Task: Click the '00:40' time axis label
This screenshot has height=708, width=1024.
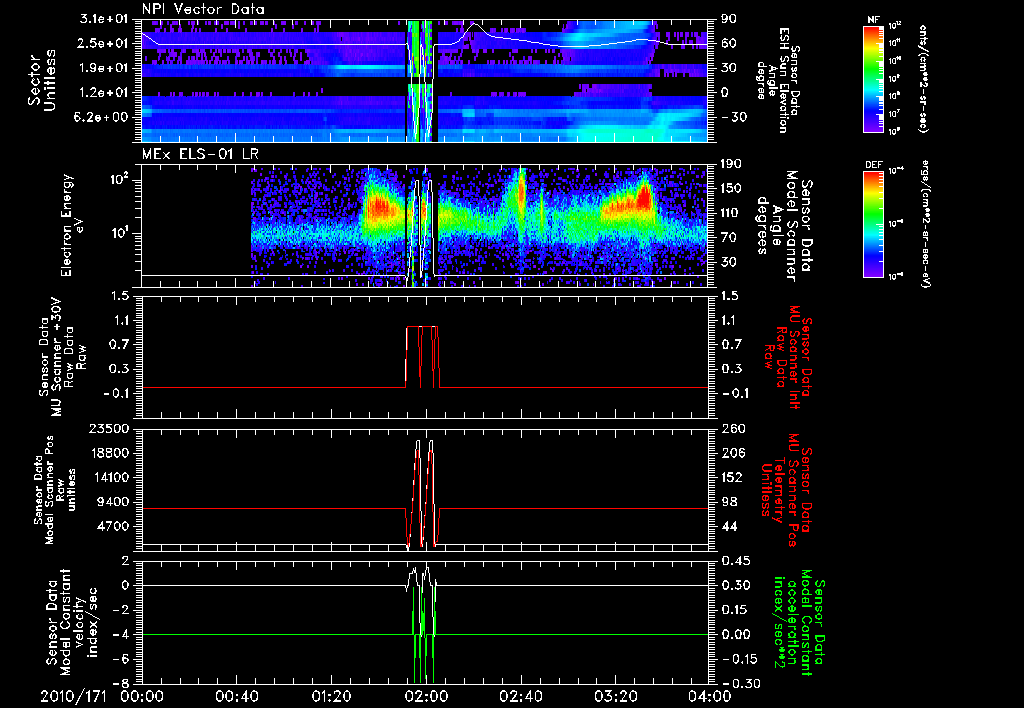Action: pos(236,696)
